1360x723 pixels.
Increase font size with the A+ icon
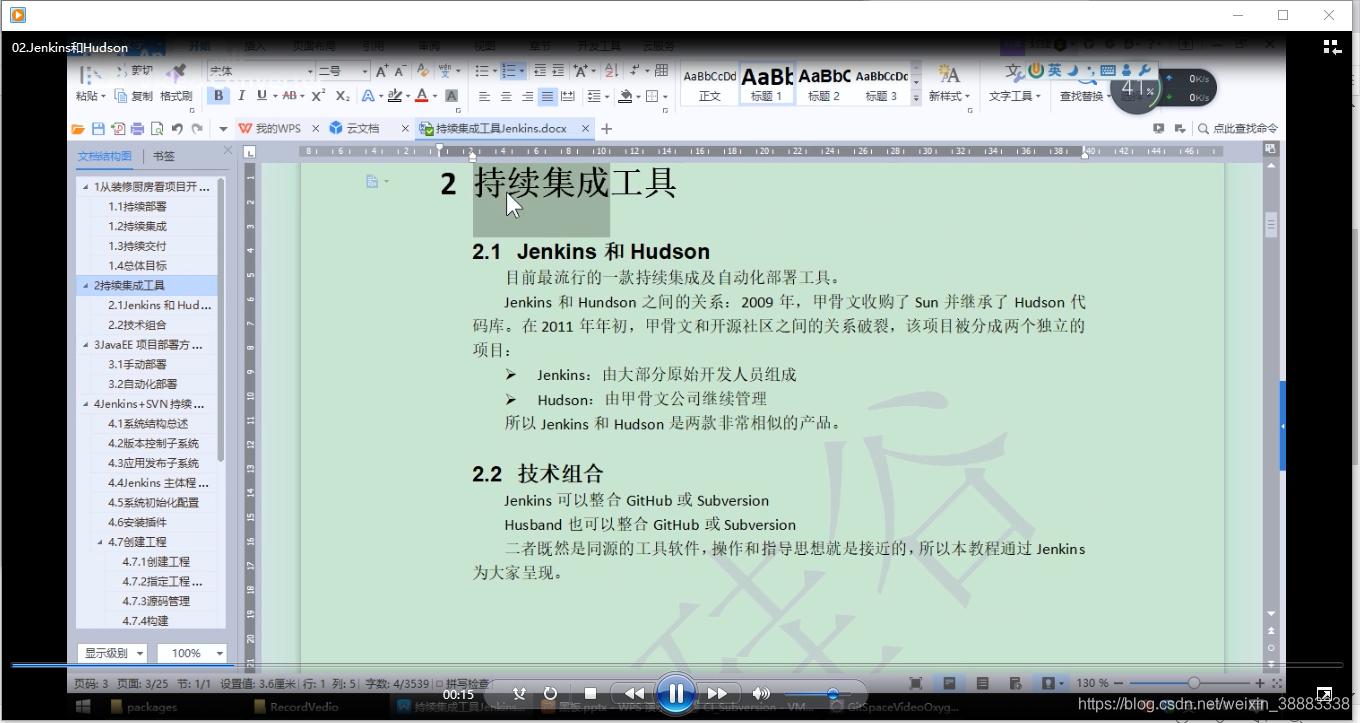click(x=382, y=71)
